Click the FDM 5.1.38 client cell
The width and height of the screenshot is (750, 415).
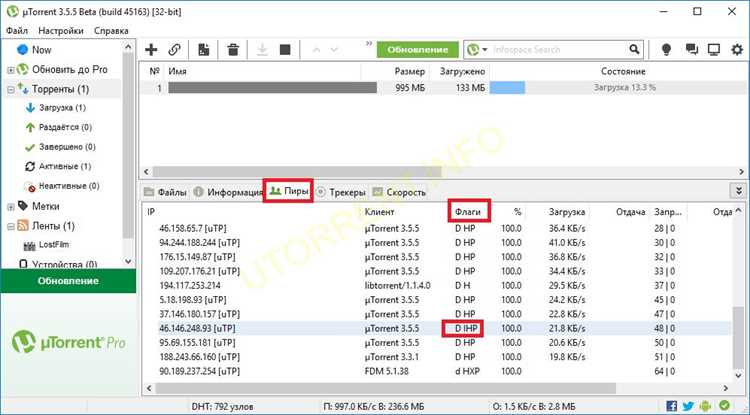(x=386, y=371)
